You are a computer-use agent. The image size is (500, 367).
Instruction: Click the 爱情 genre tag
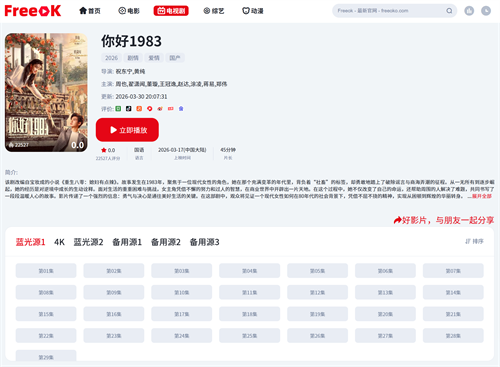pyautogui.click(x=154, y=58)
